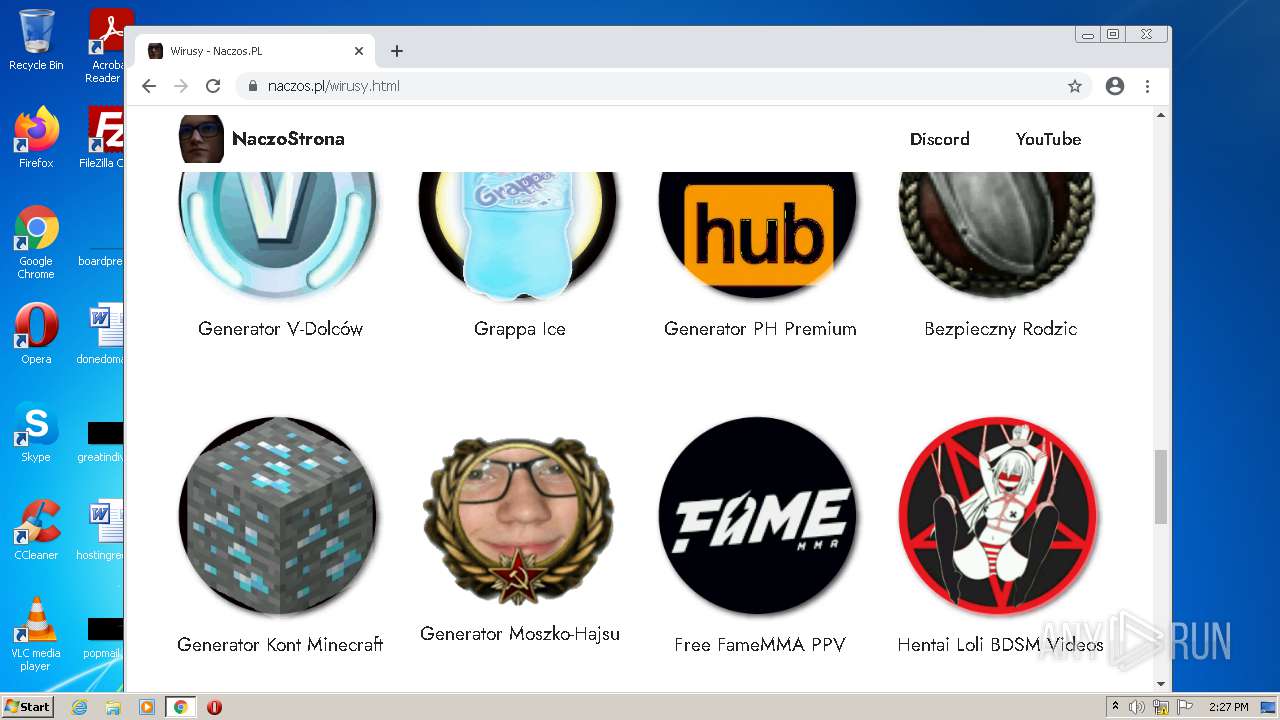1280x720 pixels.
Task: Open the Firefox desktop shortcut
Action: point(36,138)
